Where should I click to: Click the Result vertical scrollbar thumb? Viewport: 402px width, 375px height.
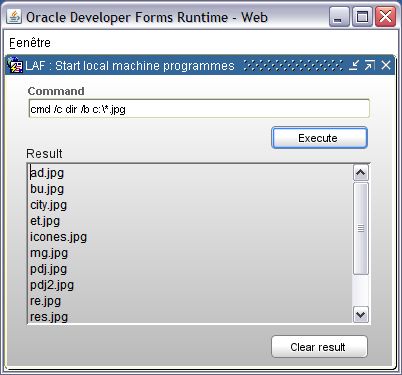click(361, 228)
